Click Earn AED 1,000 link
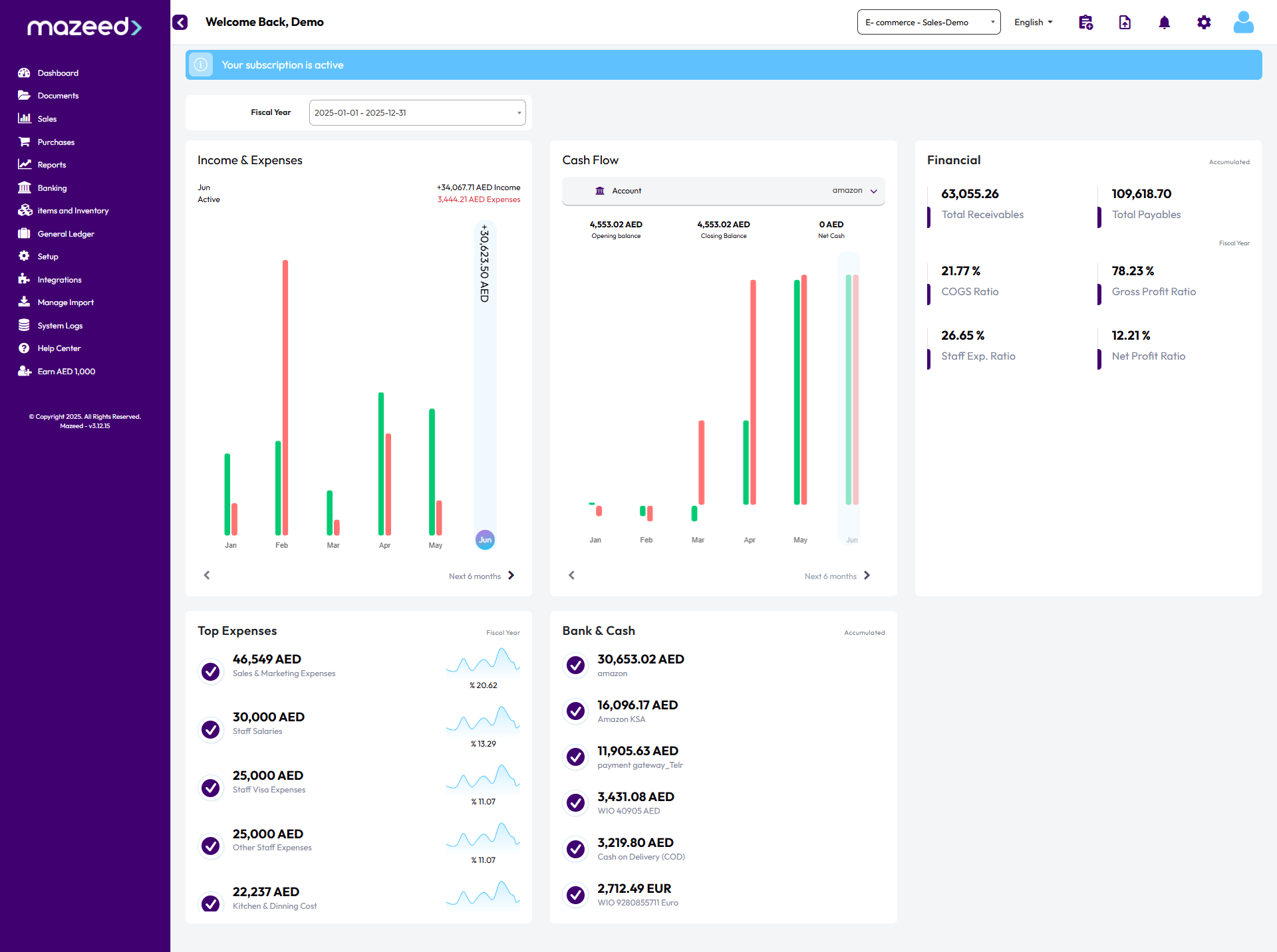 (x=66, y=372)
